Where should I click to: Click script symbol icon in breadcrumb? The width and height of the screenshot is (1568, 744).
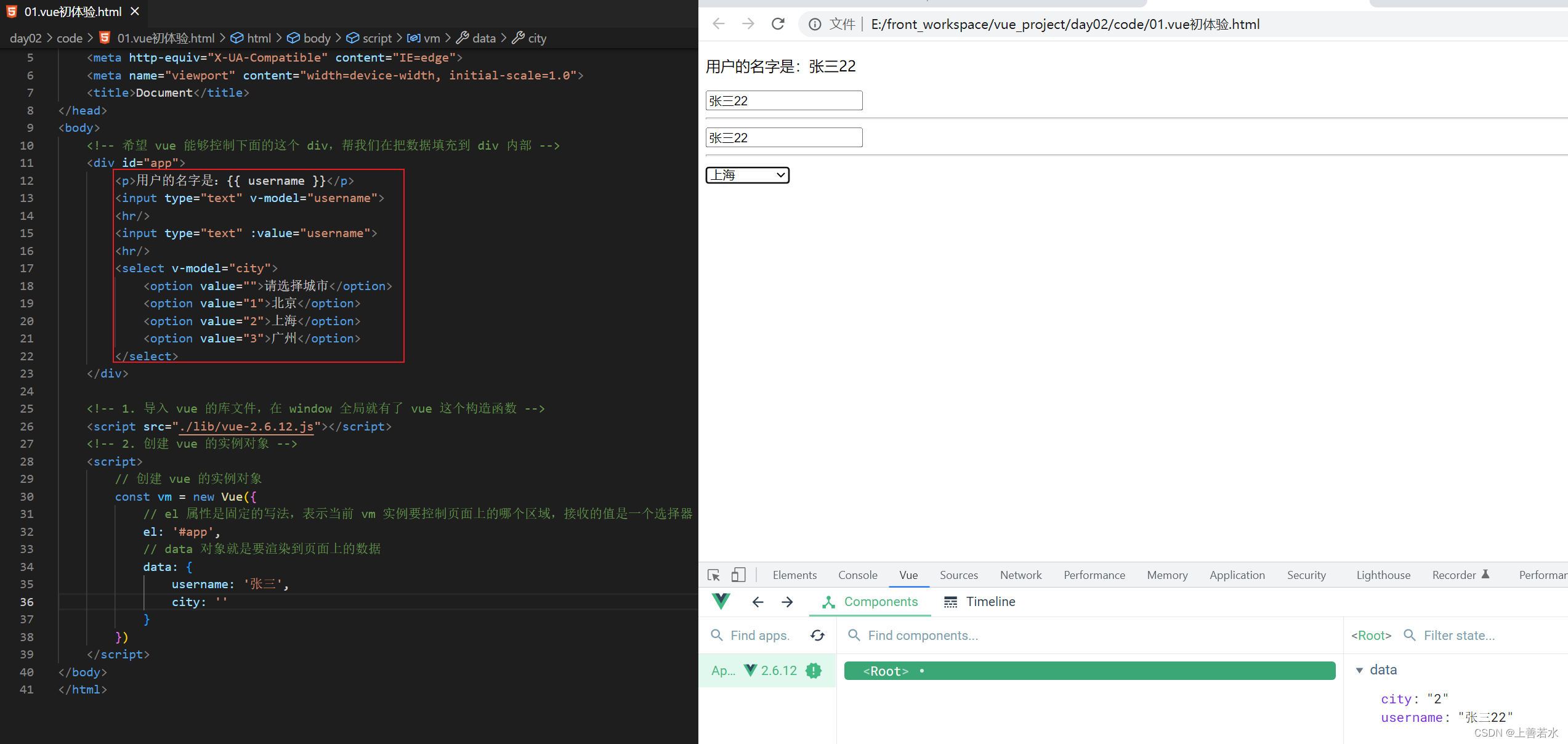pos(352,38)
